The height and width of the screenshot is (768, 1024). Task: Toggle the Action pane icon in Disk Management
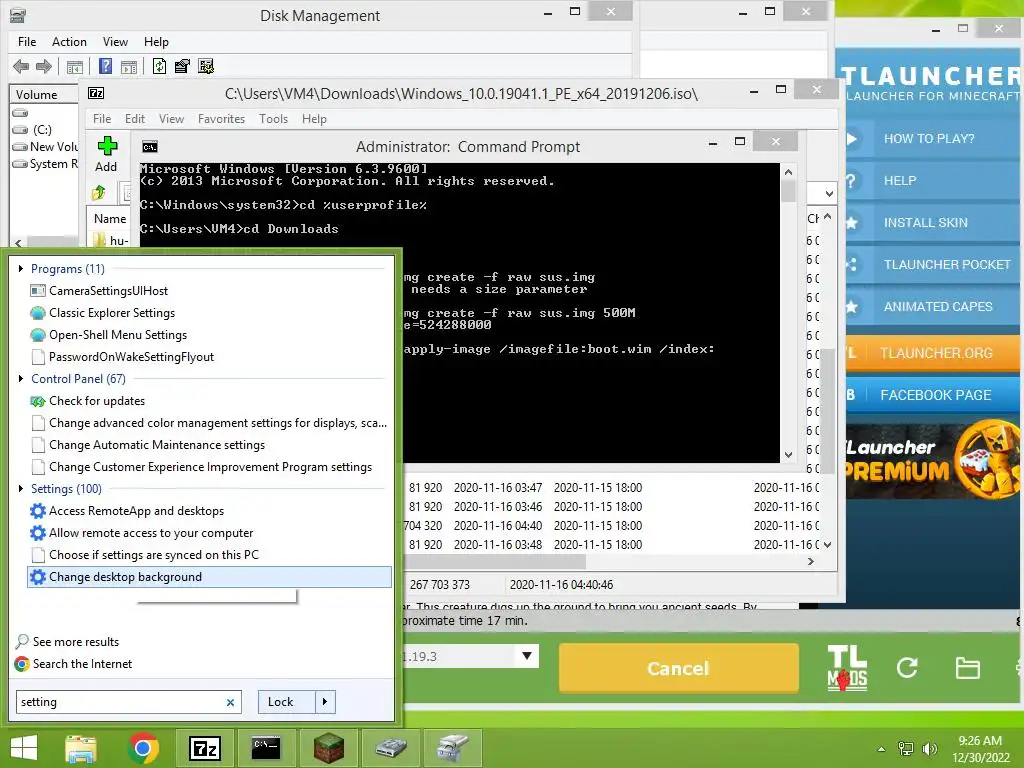[129, 67]
